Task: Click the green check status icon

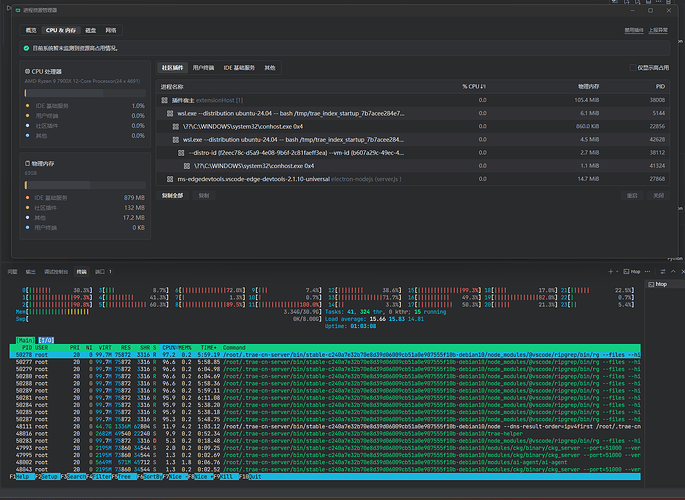Action: 26,48
